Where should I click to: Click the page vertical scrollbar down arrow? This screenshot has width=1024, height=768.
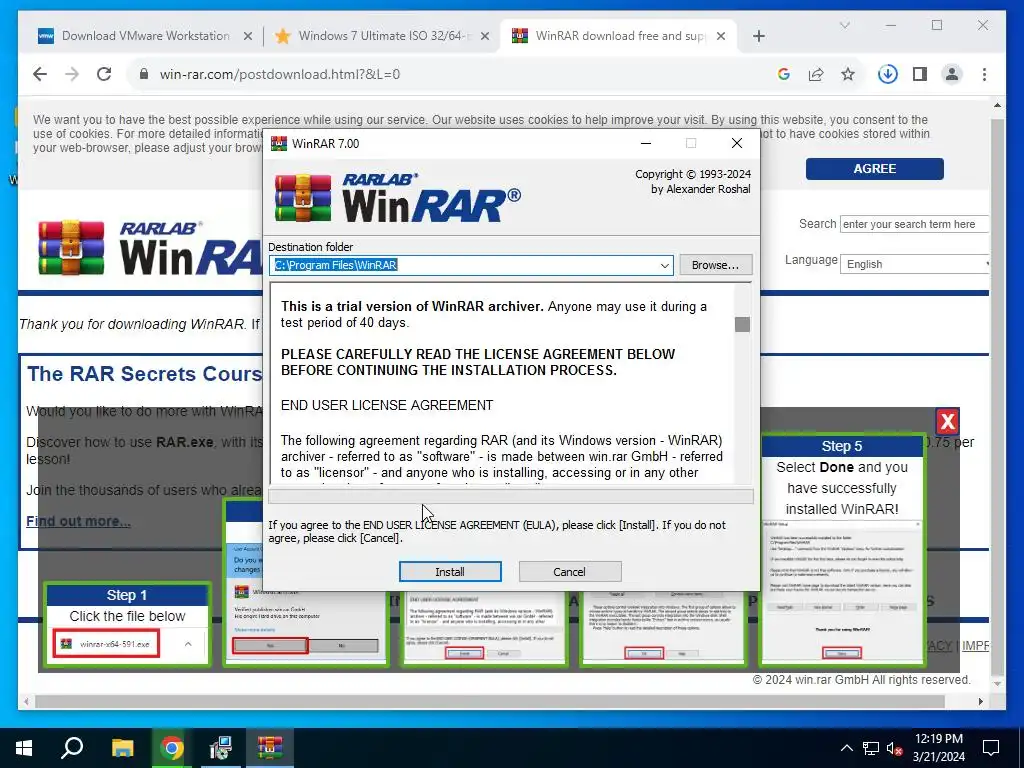click(x=997, y=684)
